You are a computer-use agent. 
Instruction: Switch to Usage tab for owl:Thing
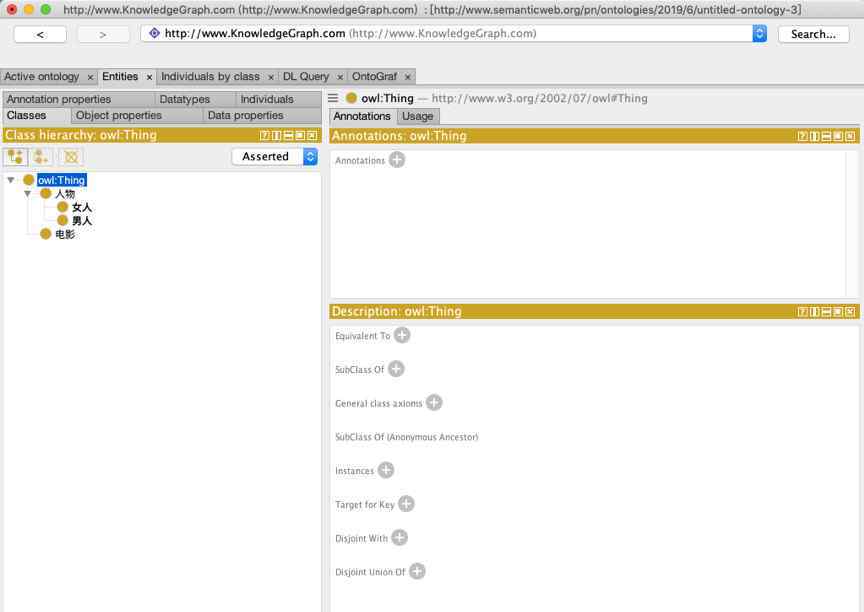coord(418,116)
